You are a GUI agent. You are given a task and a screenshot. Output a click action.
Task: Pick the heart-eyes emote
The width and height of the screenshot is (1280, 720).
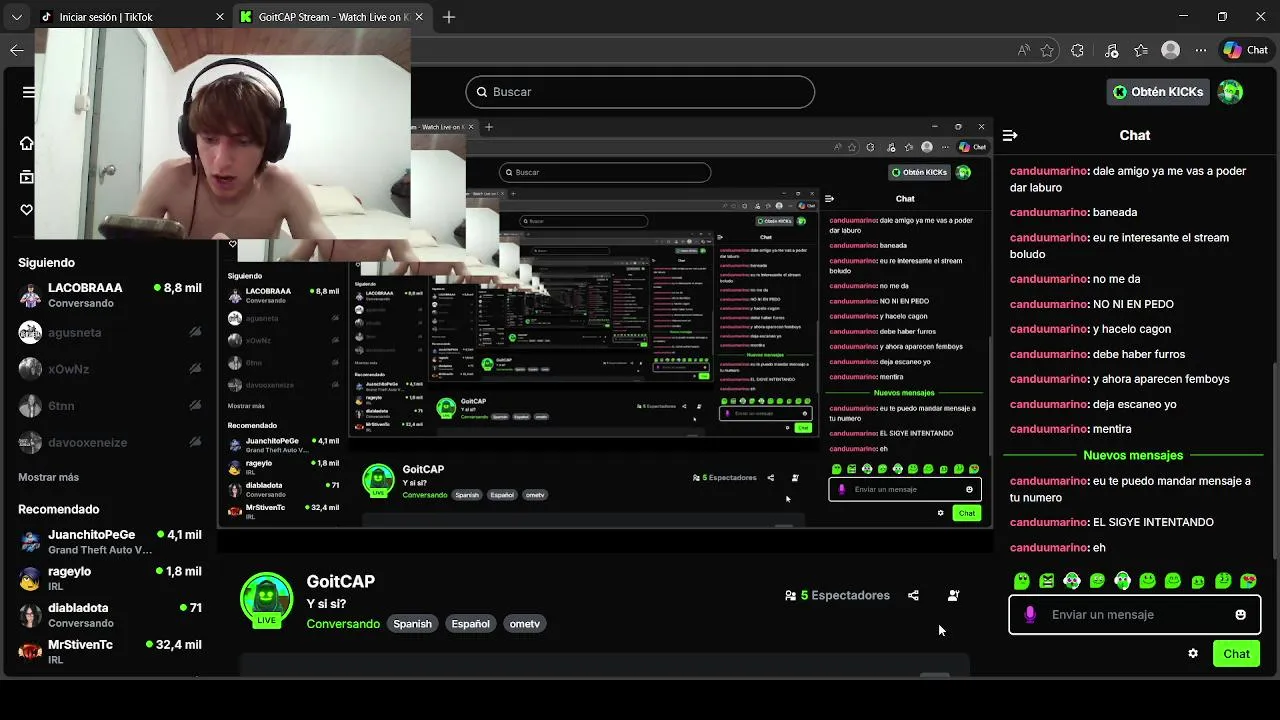tap(1248, 581)
